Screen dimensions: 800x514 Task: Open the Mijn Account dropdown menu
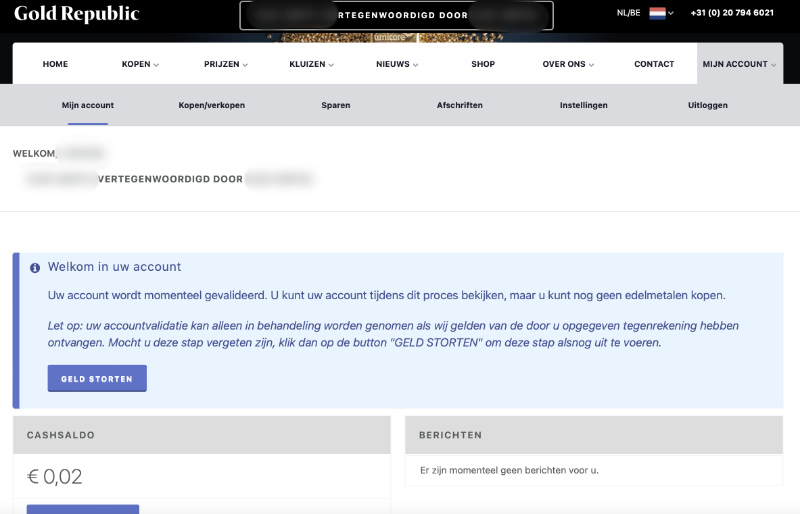tap(739, 64)
